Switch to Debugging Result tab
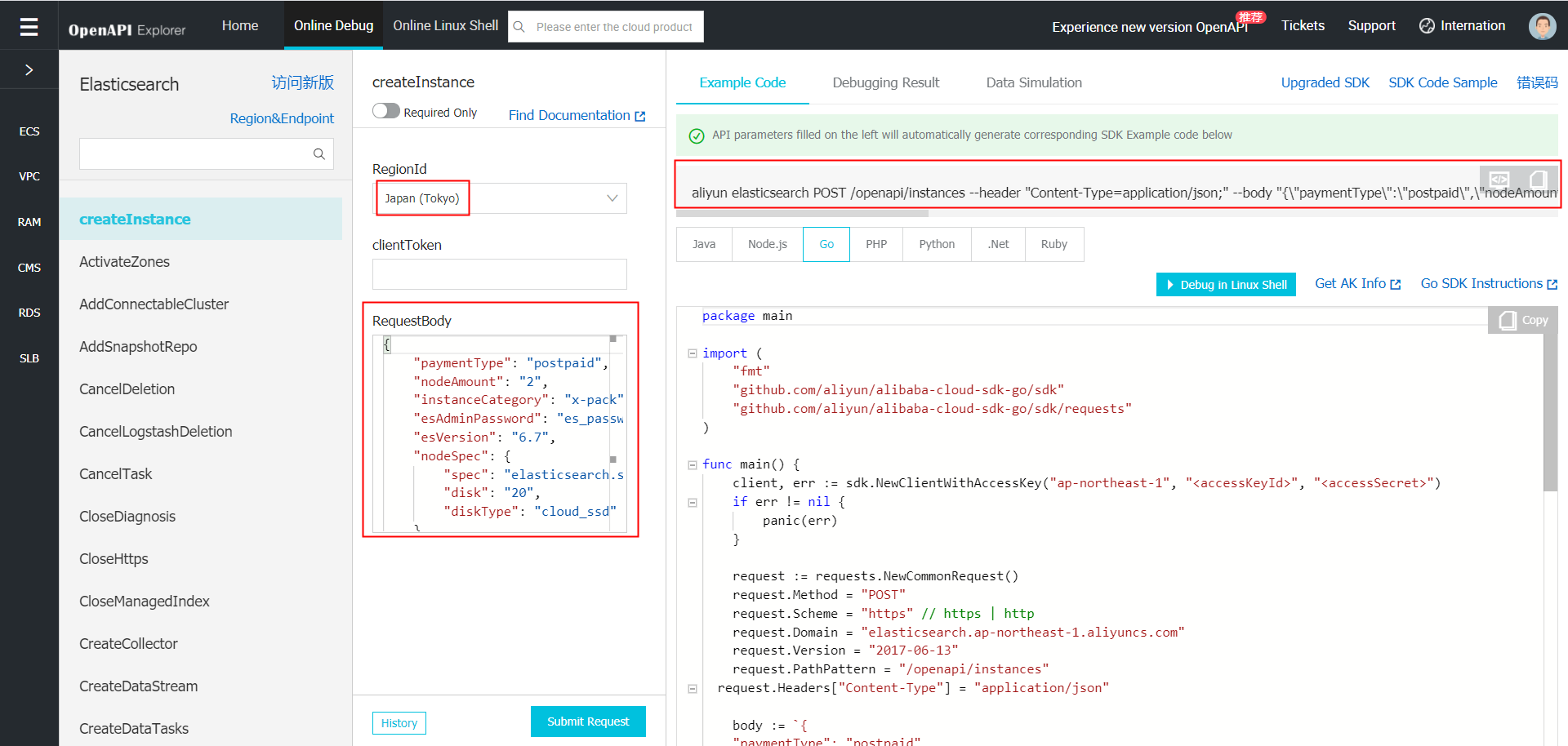Screen dimensions: 1568x746 885,82
